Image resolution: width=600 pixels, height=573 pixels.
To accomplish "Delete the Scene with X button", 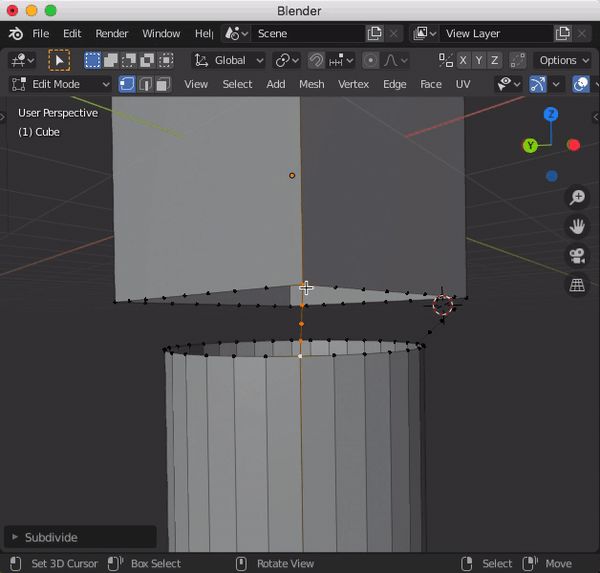I will 393,34.
